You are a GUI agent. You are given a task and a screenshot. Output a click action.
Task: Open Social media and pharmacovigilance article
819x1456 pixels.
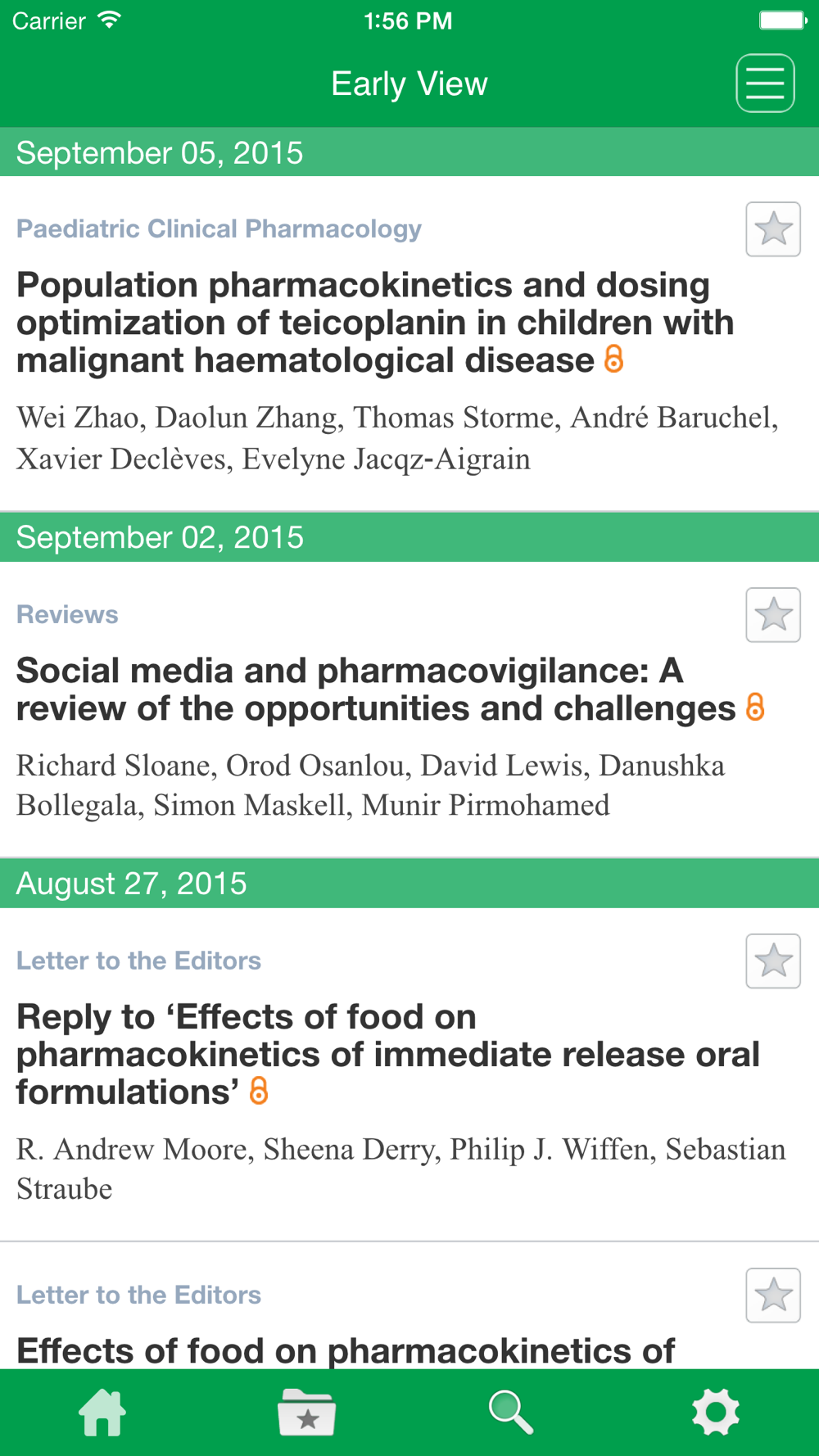pyautogui.click(x=376, y=690)
